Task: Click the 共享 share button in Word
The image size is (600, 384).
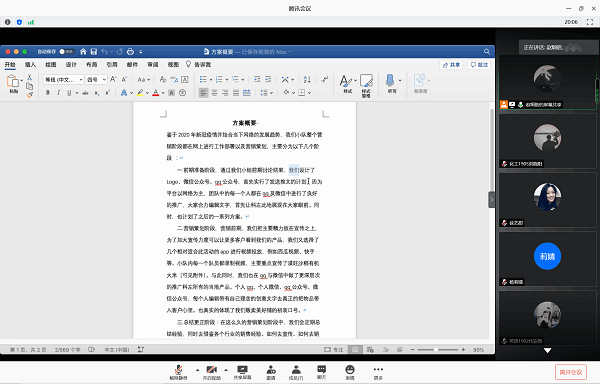Action: (x=451, y=65)
